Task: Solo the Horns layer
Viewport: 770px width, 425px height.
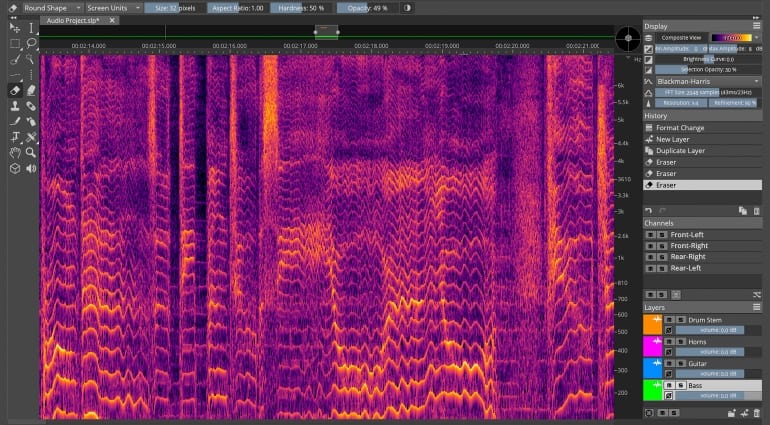Action: (680, 341)
